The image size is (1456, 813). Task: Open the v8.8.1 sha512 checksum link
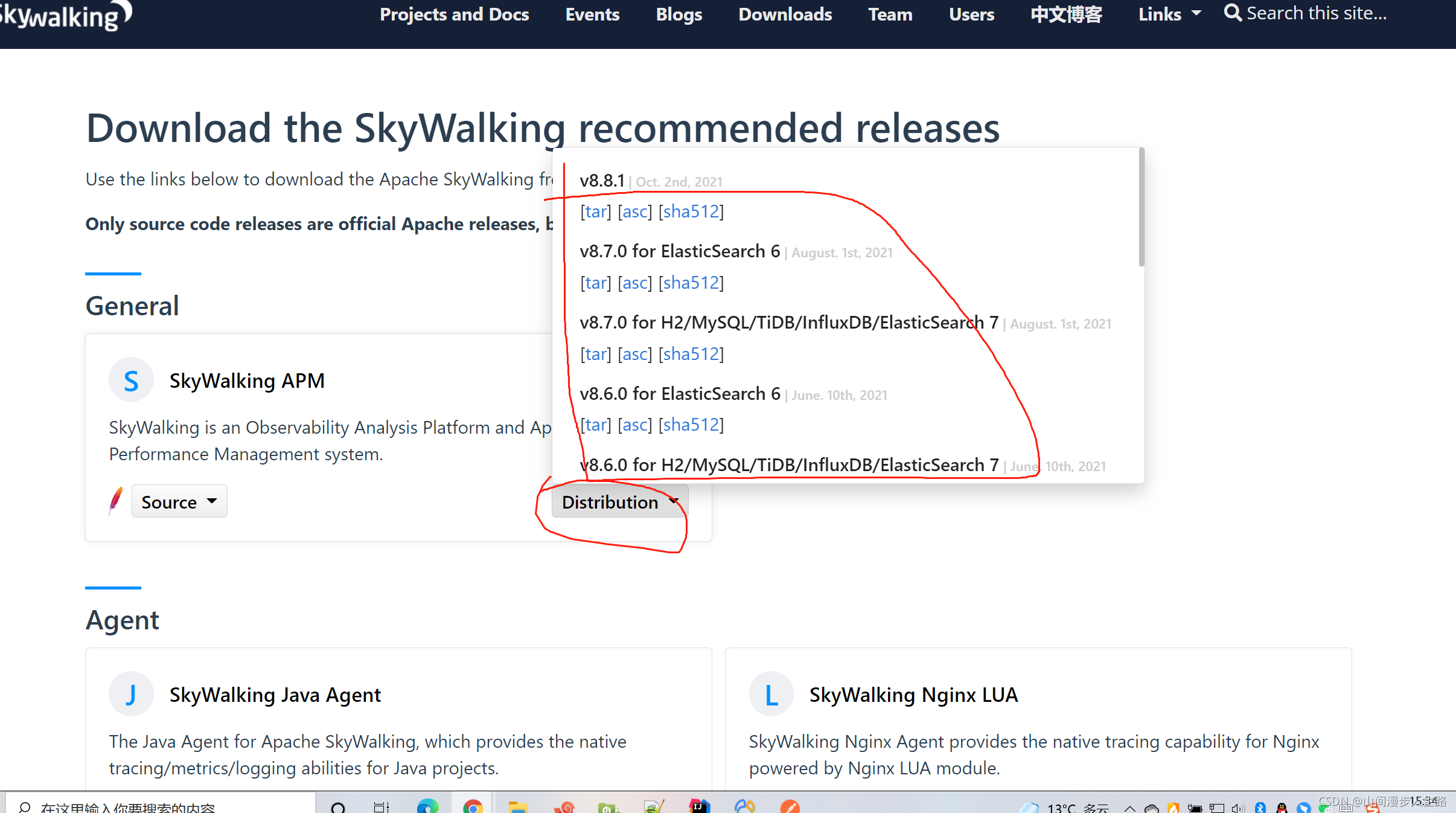coord(691,211)
